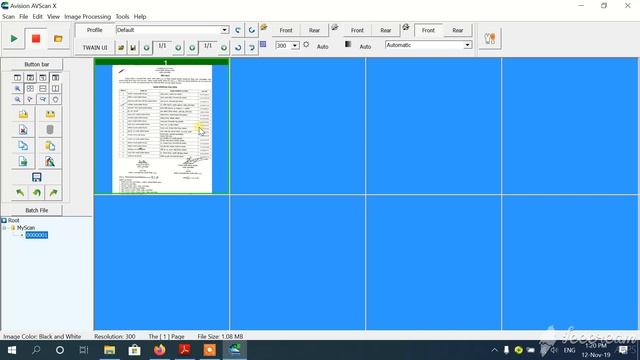Toggle Front in the middle (gray) group
The image size is (640, 360).
(357, 30)
